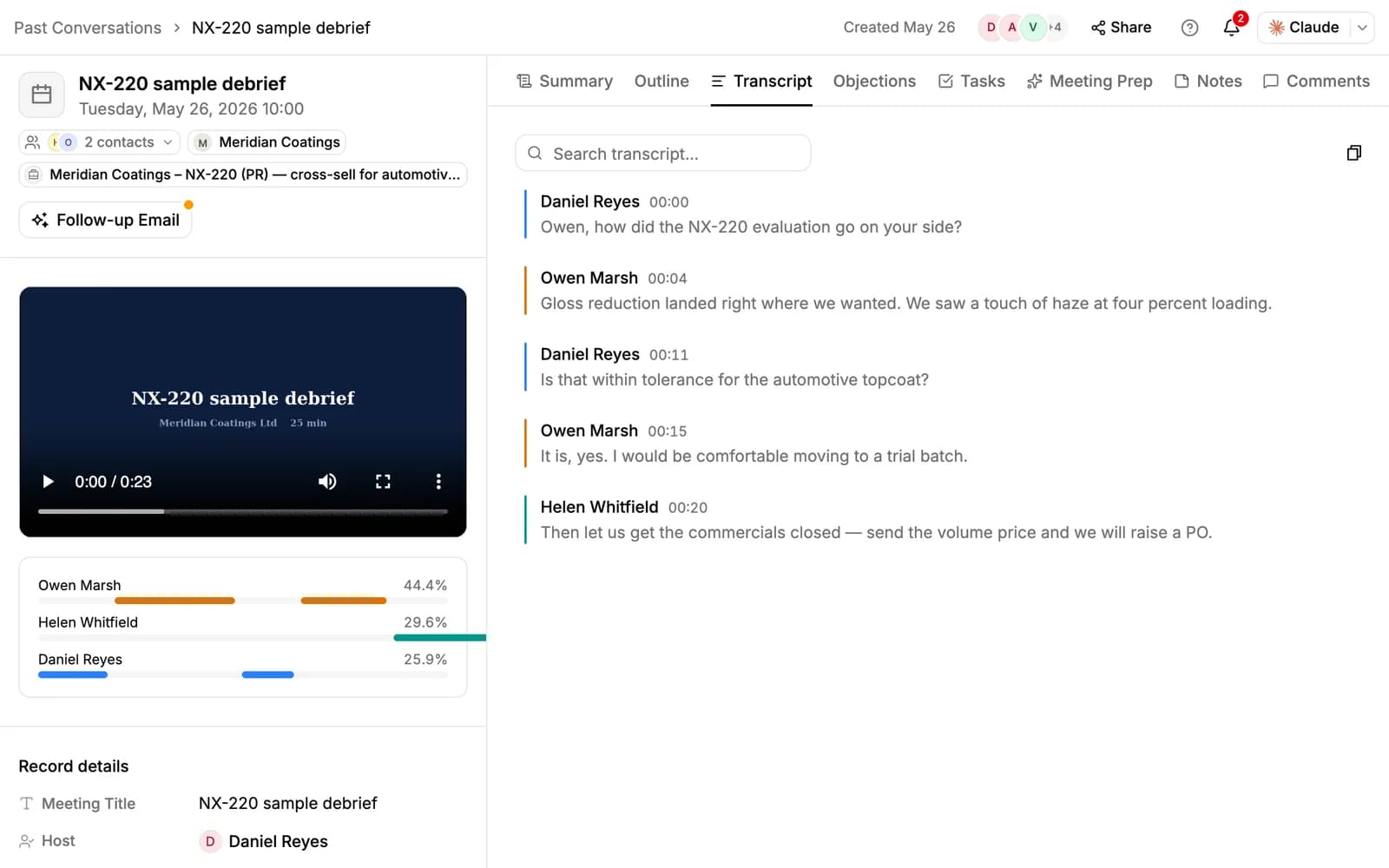Show the +4 more participants
Viewport: 1389px width, 868px height.
1056,28
